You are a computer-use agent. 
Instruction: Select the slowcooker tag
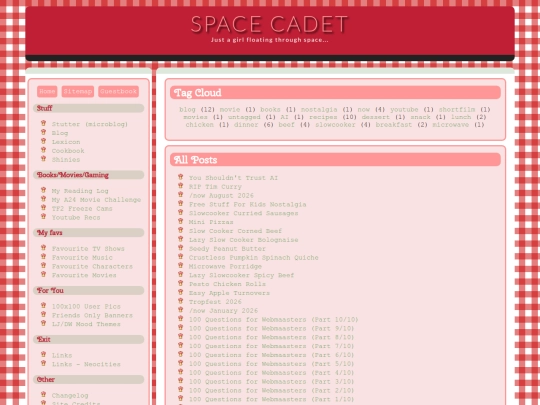[x=335, y=125]
